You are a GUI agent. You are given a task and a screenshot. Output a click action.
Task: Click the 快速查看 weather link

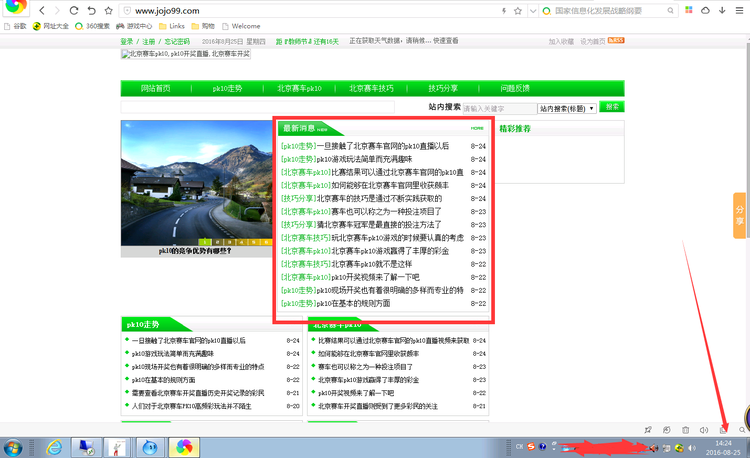[446, 41]
